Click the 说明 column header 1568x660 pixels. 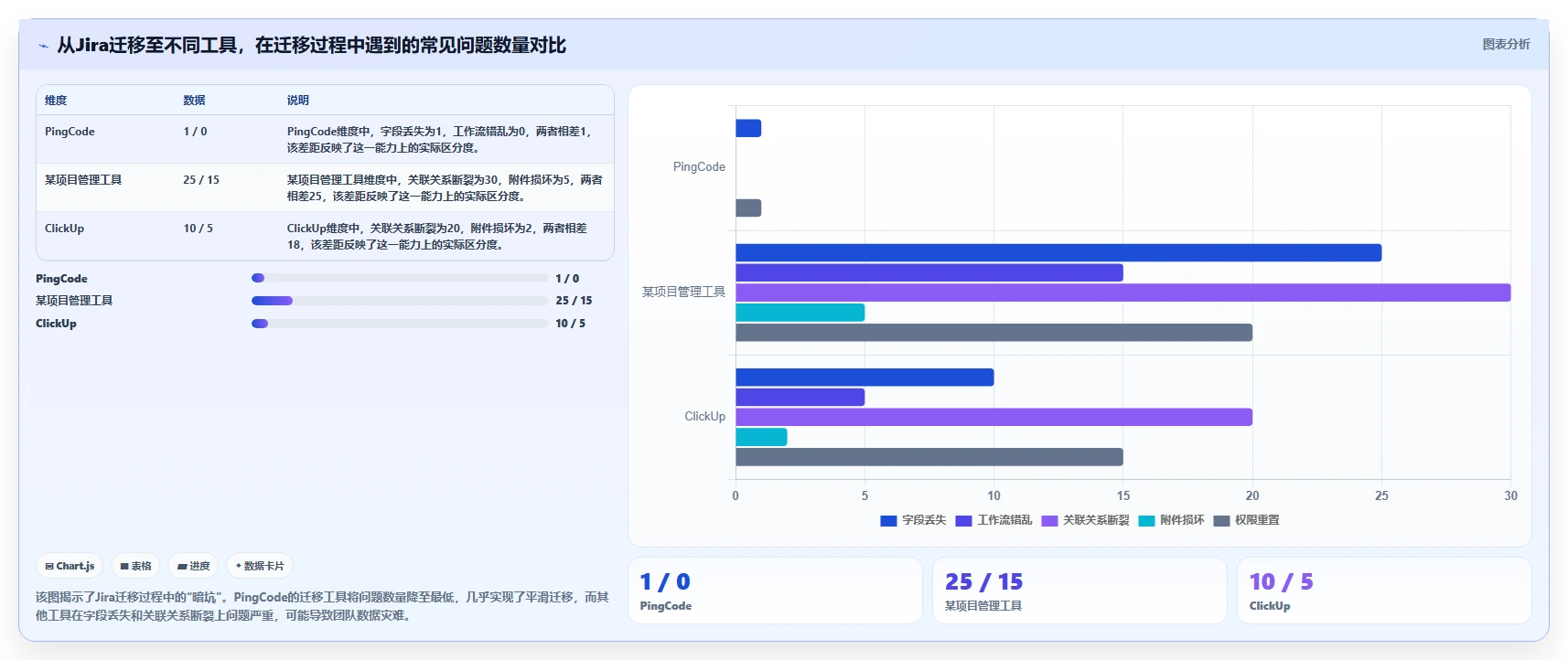tap(298, 101)
